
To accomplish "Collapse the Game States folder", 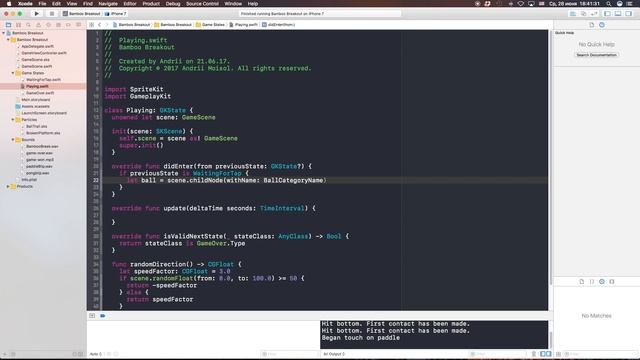I will (13, 73).
